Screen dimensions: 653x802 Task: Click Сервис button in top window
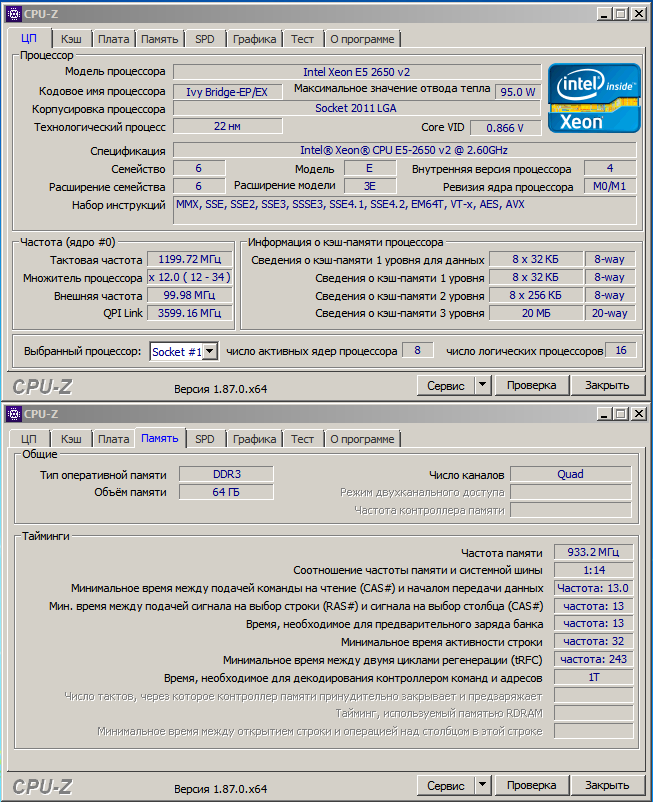click(x=446, y=386)
